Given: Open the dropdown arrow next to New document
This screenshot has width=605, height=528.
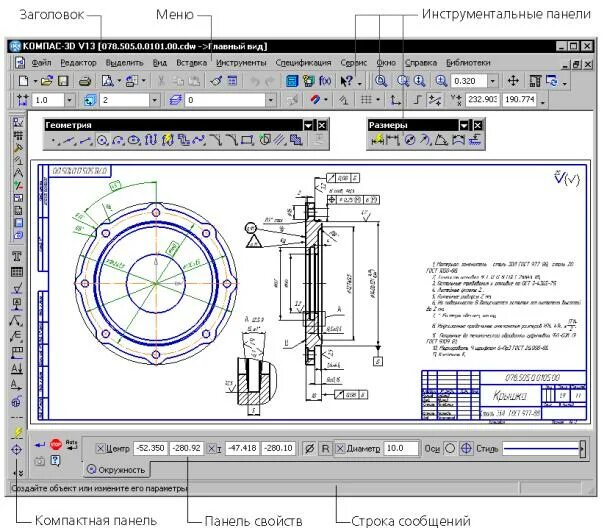Looking at the screenshot, I should [x=35, y=81].
